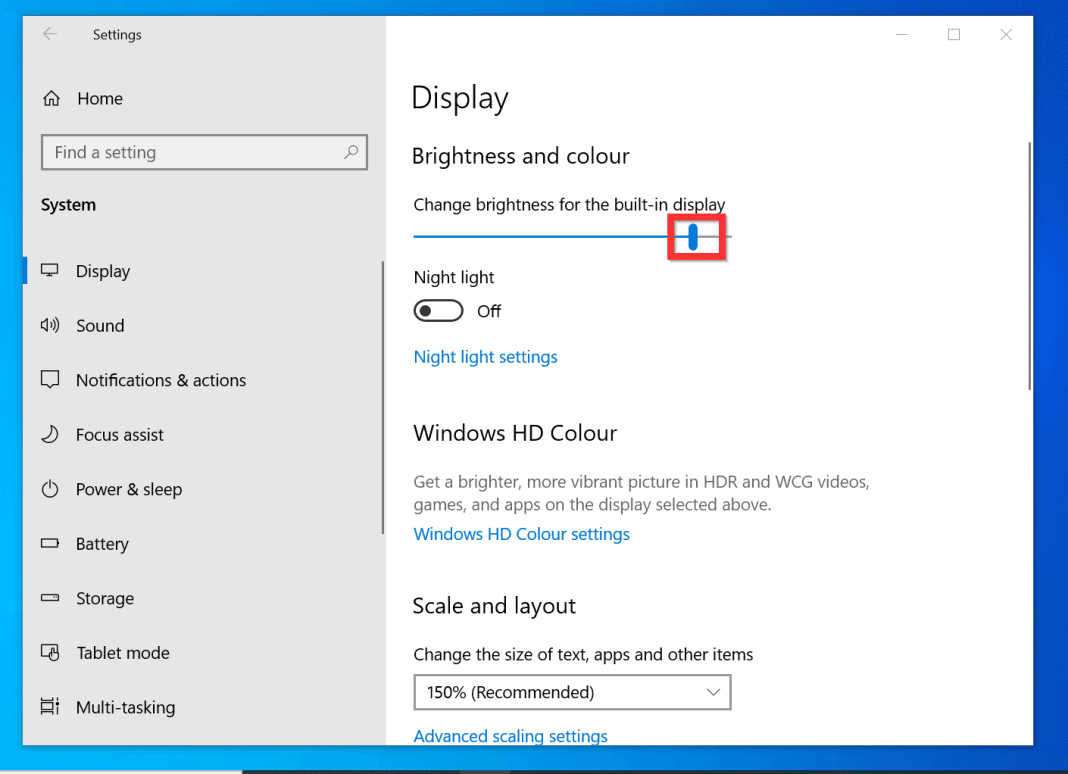
Task: Toggle Night light on
Action: (x=438, y=310)
